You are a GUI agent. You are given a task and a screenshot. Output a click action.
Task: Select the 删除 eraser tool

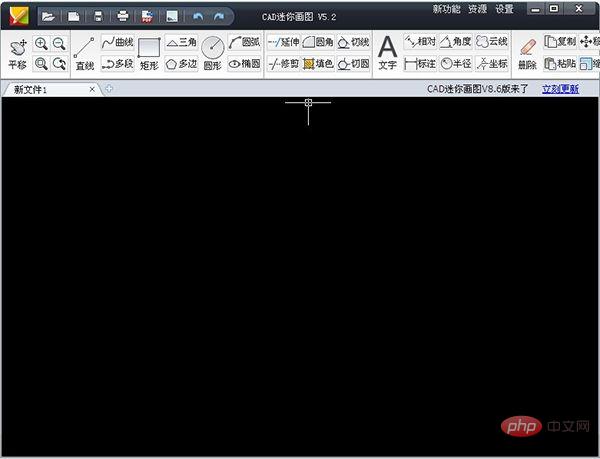coord(527,54)
